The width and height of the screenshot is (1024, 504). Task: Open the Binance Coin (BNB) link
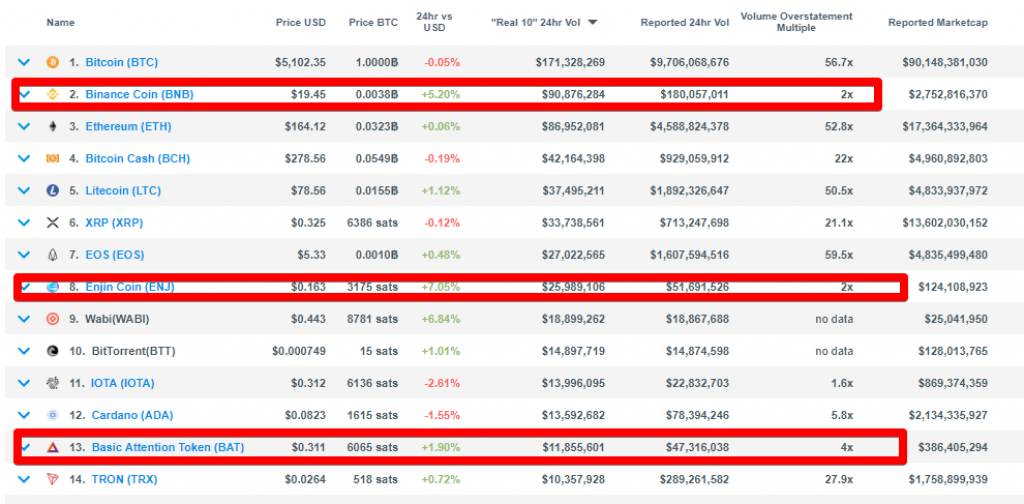140,95
